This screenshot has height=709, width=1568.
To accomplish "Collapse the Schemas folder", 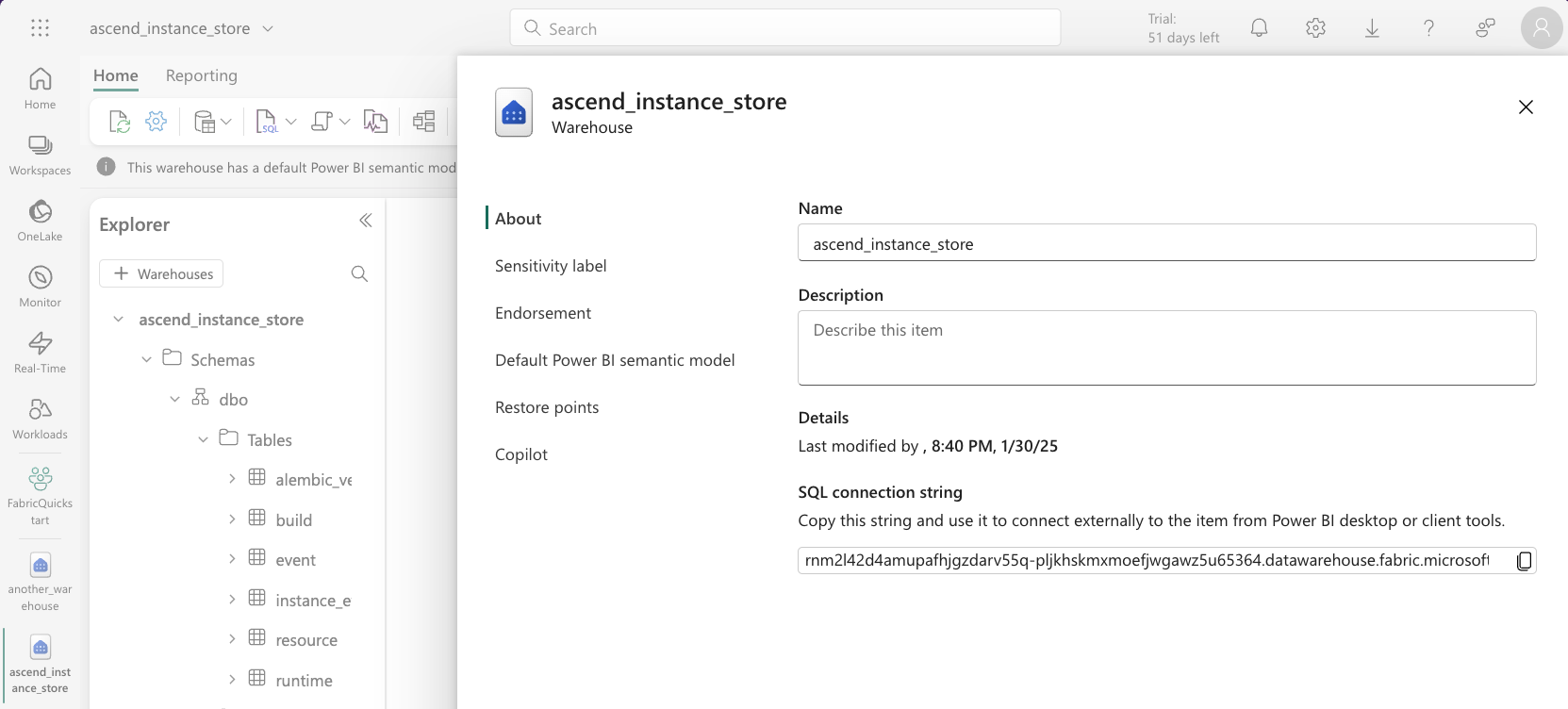I will click(146, 359).
